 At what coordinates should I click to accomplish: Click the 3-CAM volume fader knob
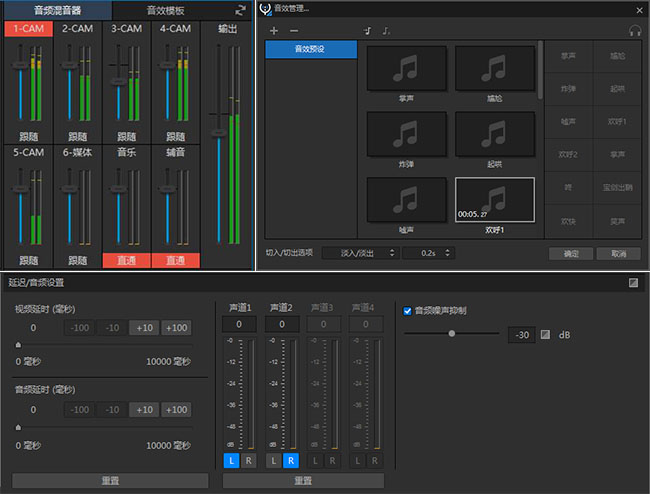[119, 82]
